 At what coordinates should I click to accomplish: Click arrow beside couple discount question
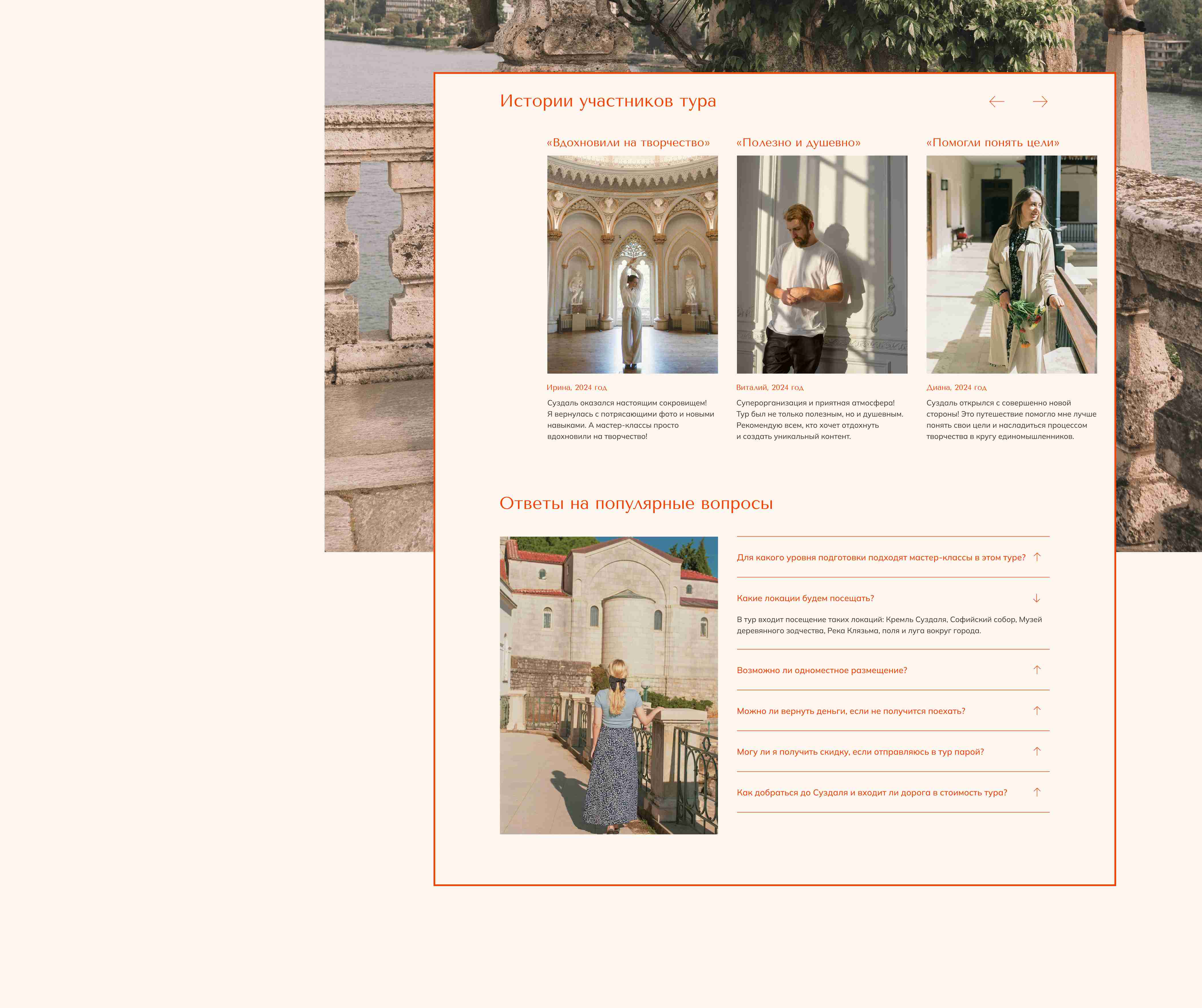click(x=1037, y=752)
